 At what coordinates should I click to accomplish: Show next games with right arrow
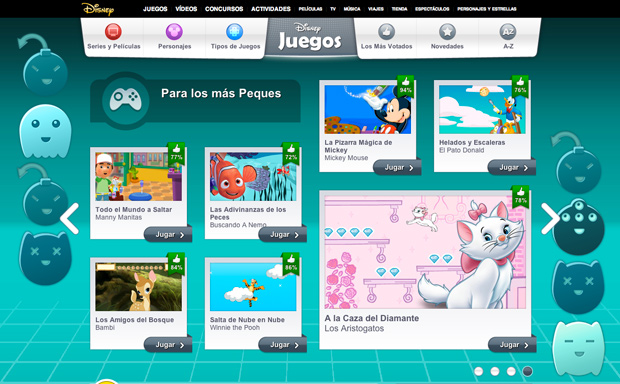point(550,218)
